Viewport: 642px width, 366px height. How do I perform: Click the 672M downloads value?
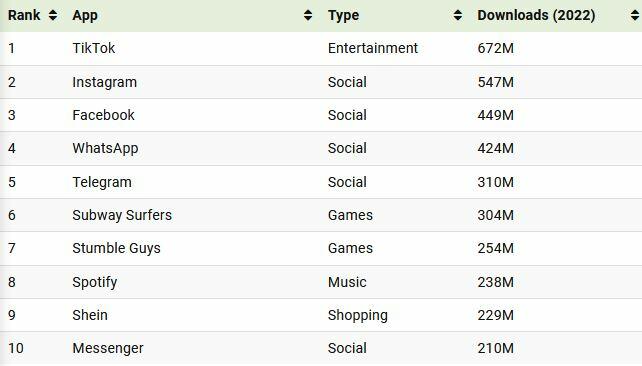click(495, 48)
